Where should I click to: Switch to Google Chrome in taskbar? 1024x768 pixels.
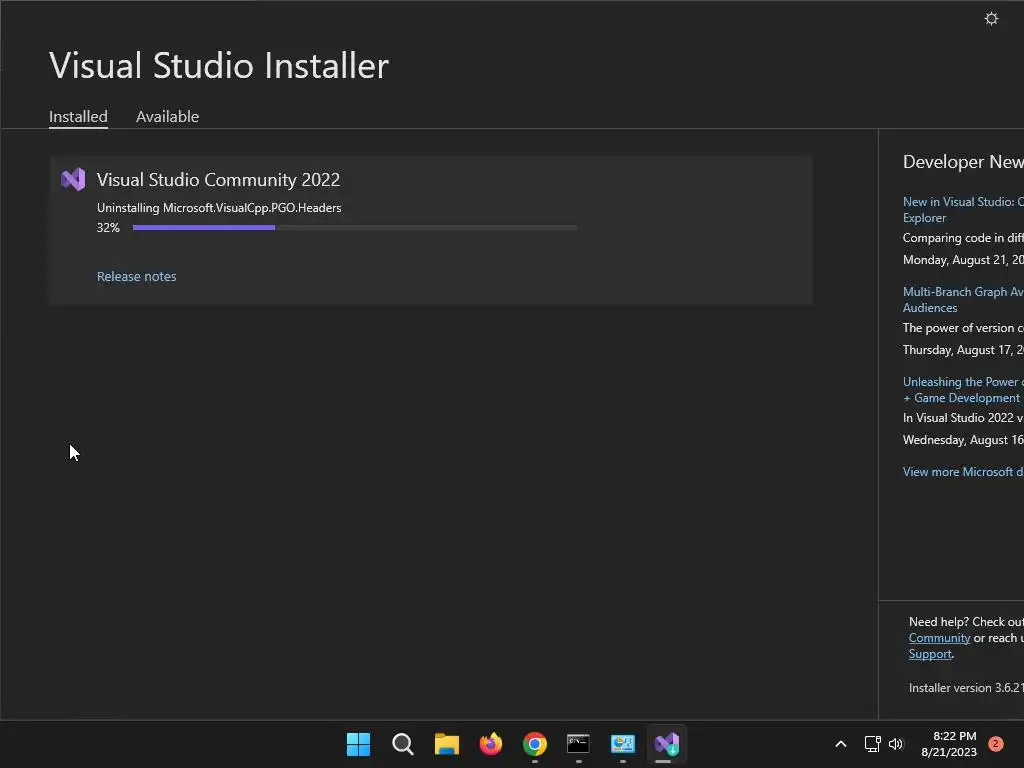pos(534,744)
